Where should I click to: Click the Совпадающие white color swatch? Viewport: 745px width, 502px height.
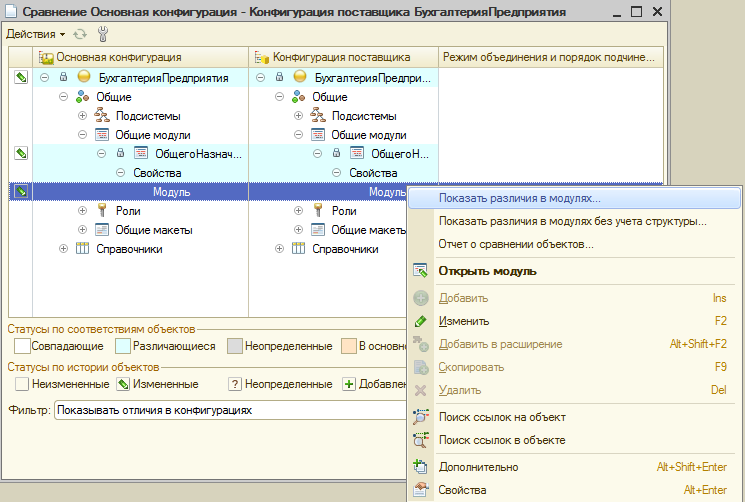pos(22,346)
